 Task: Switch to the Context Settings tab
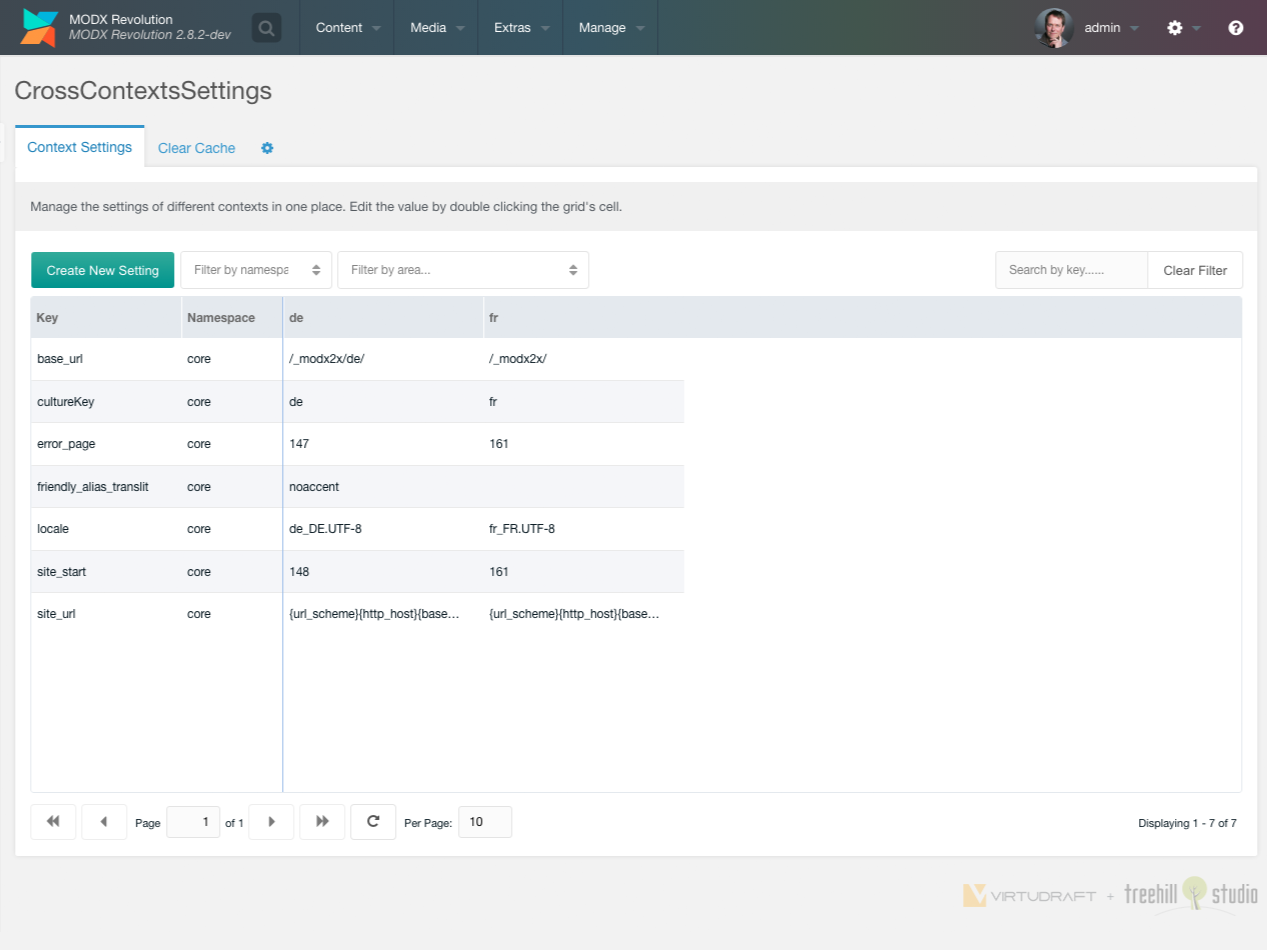pos(80,147)
